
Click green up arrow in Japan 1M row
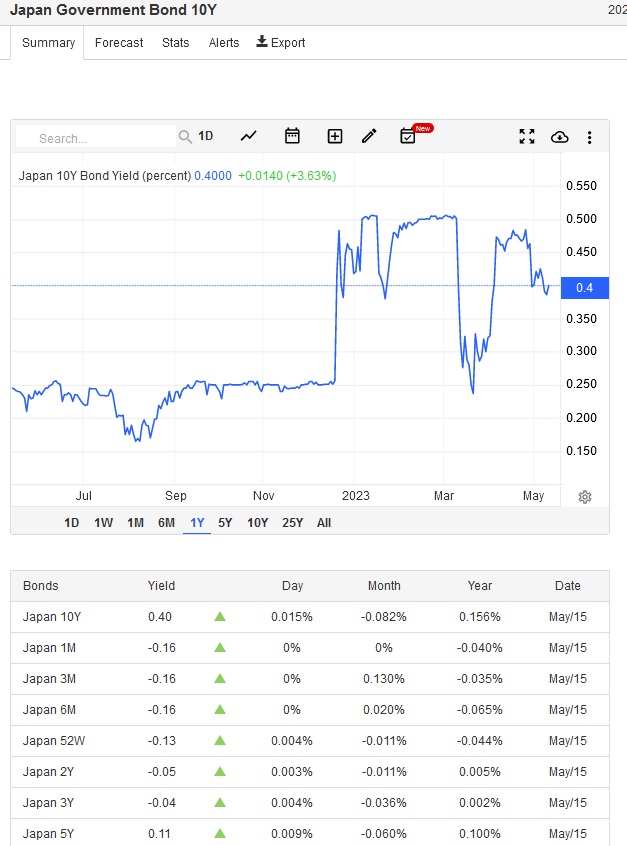[x=220, y=647]
